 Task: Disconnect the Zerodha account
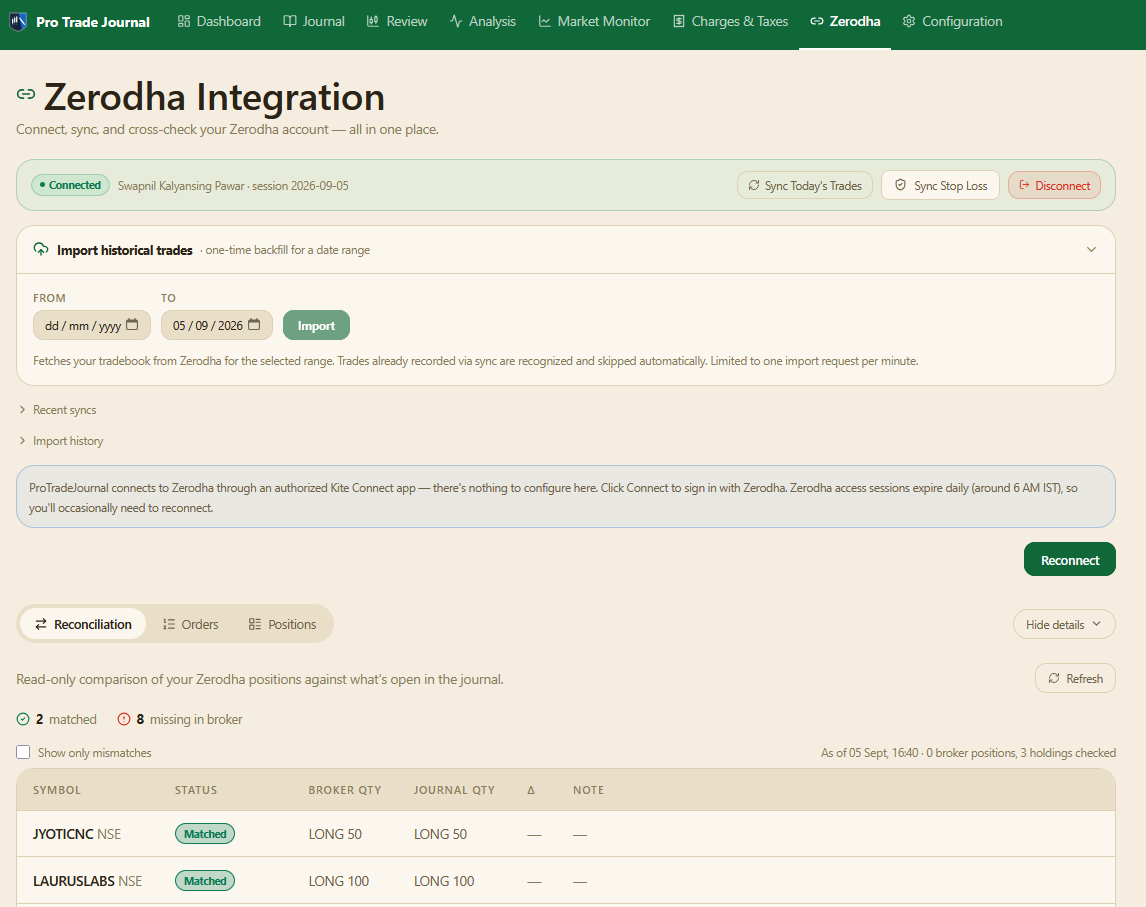point(1054,186)
